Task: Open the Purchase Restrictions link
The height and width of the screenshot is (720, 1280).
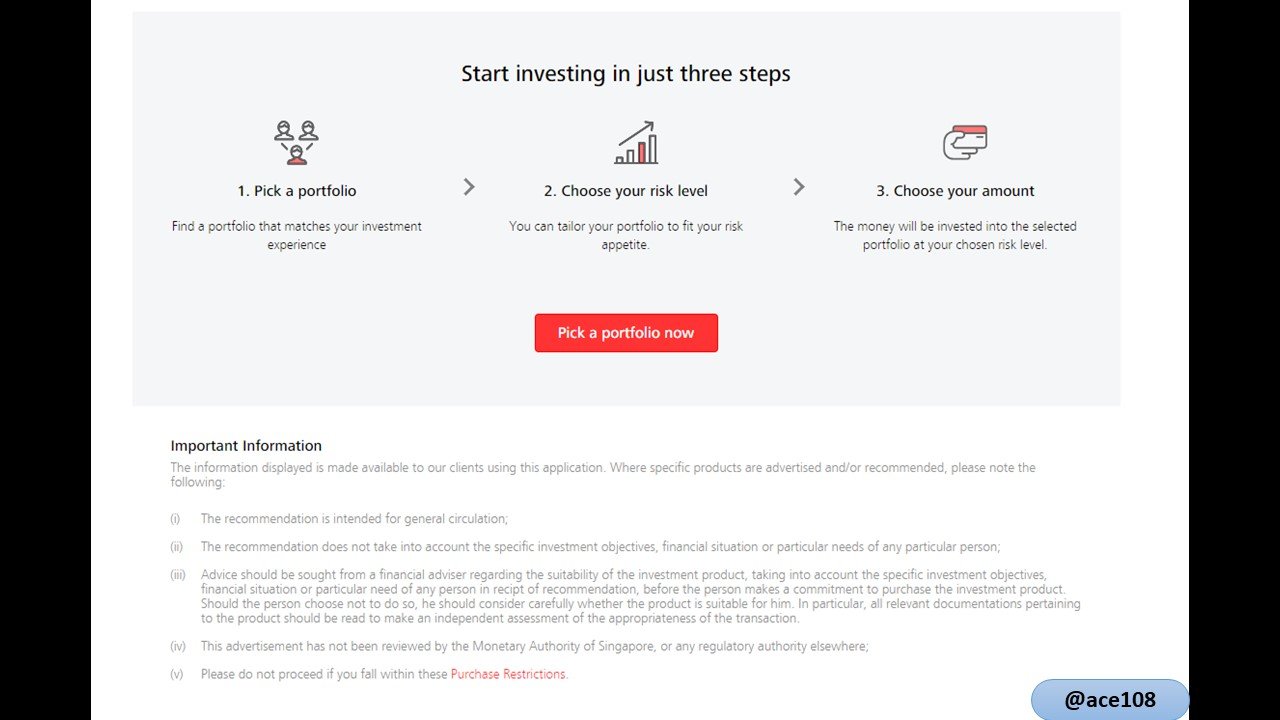Action: pos(508,674)
